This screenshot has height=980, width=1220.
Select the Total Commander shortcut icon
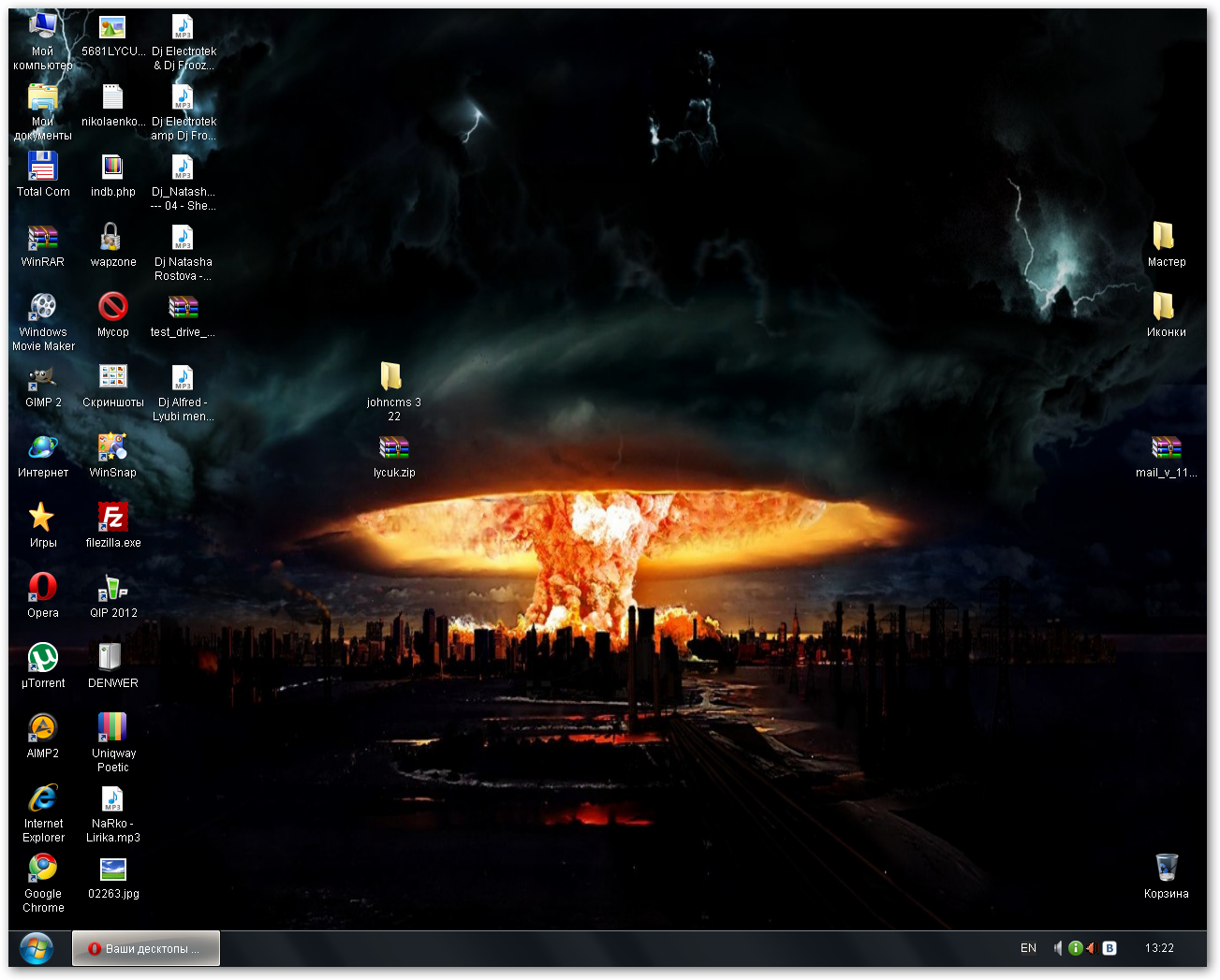tap(42, 168)
